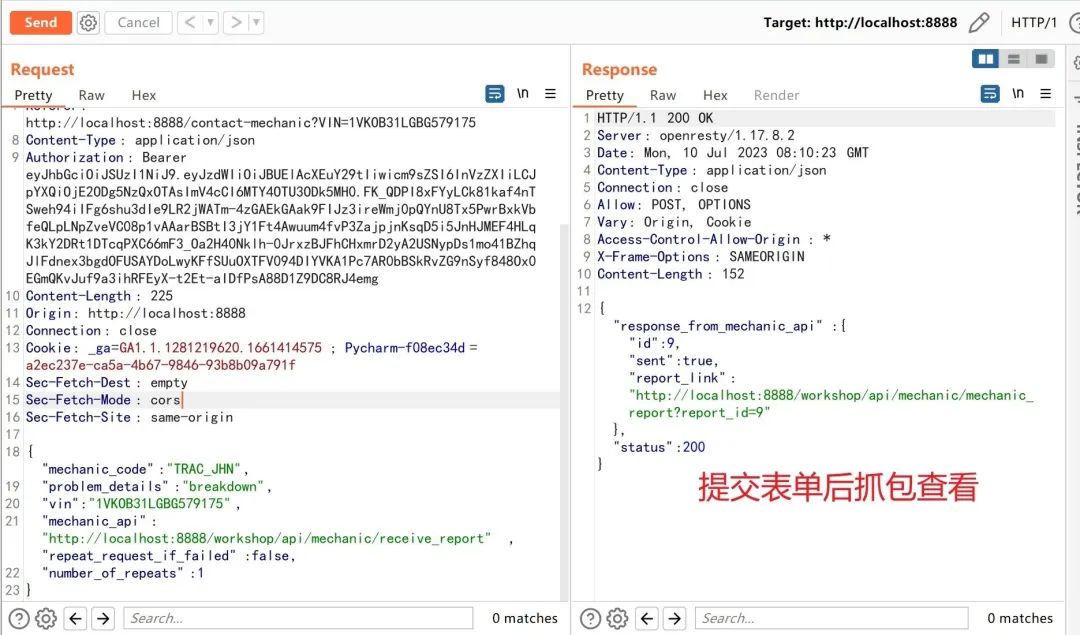Toggle non-printable characters \n in Request panel

coord(523,94)
